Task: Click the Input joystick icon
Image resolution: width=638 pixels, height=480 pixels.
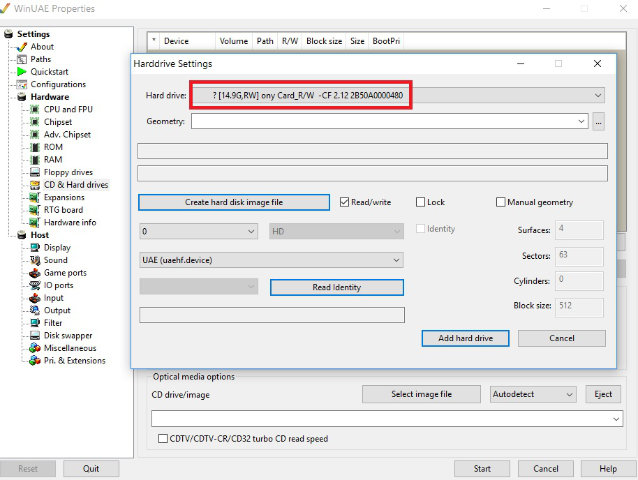Action: [35, 298]
